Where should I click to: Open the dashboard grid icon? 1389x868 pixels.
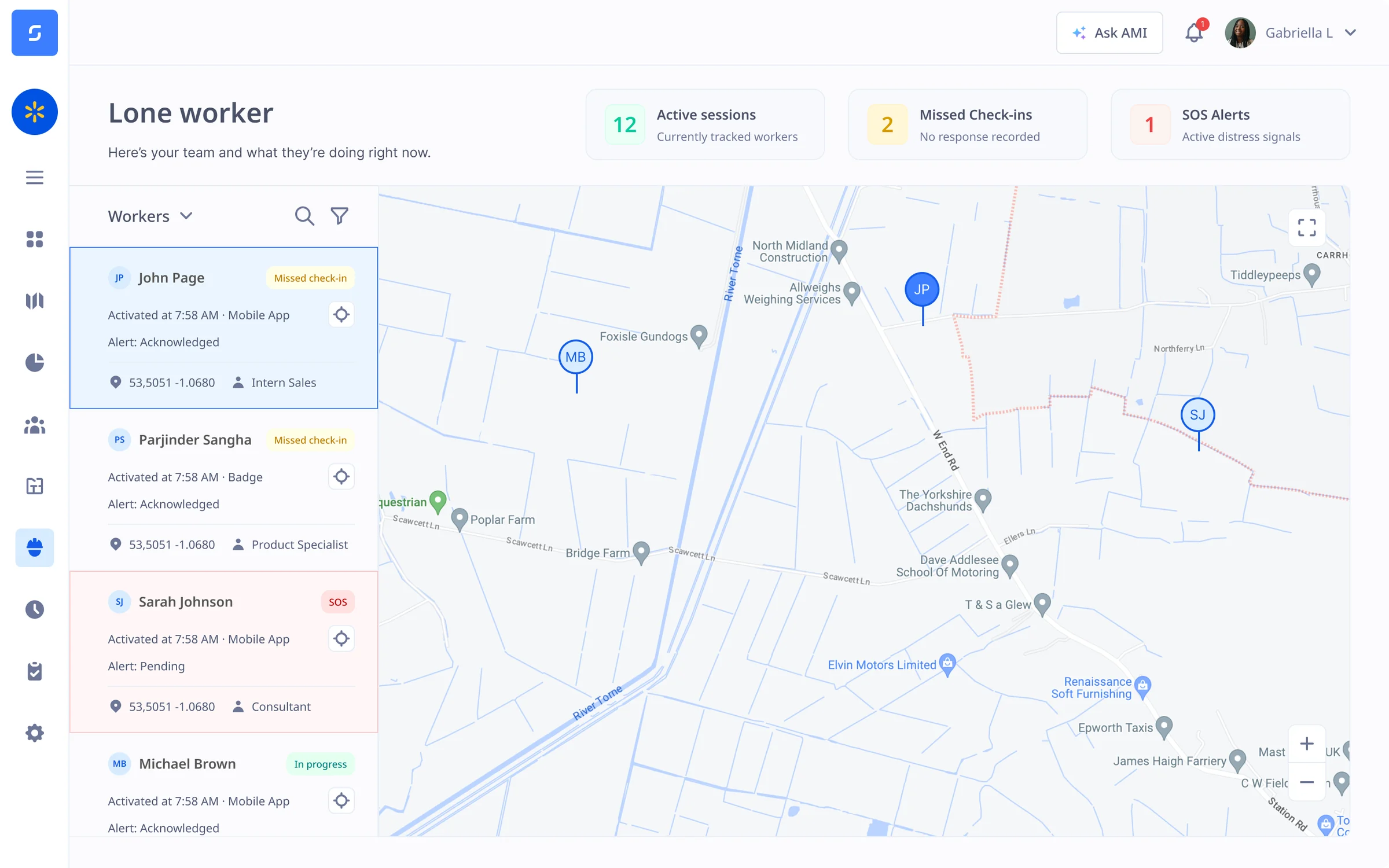[35, 239]
